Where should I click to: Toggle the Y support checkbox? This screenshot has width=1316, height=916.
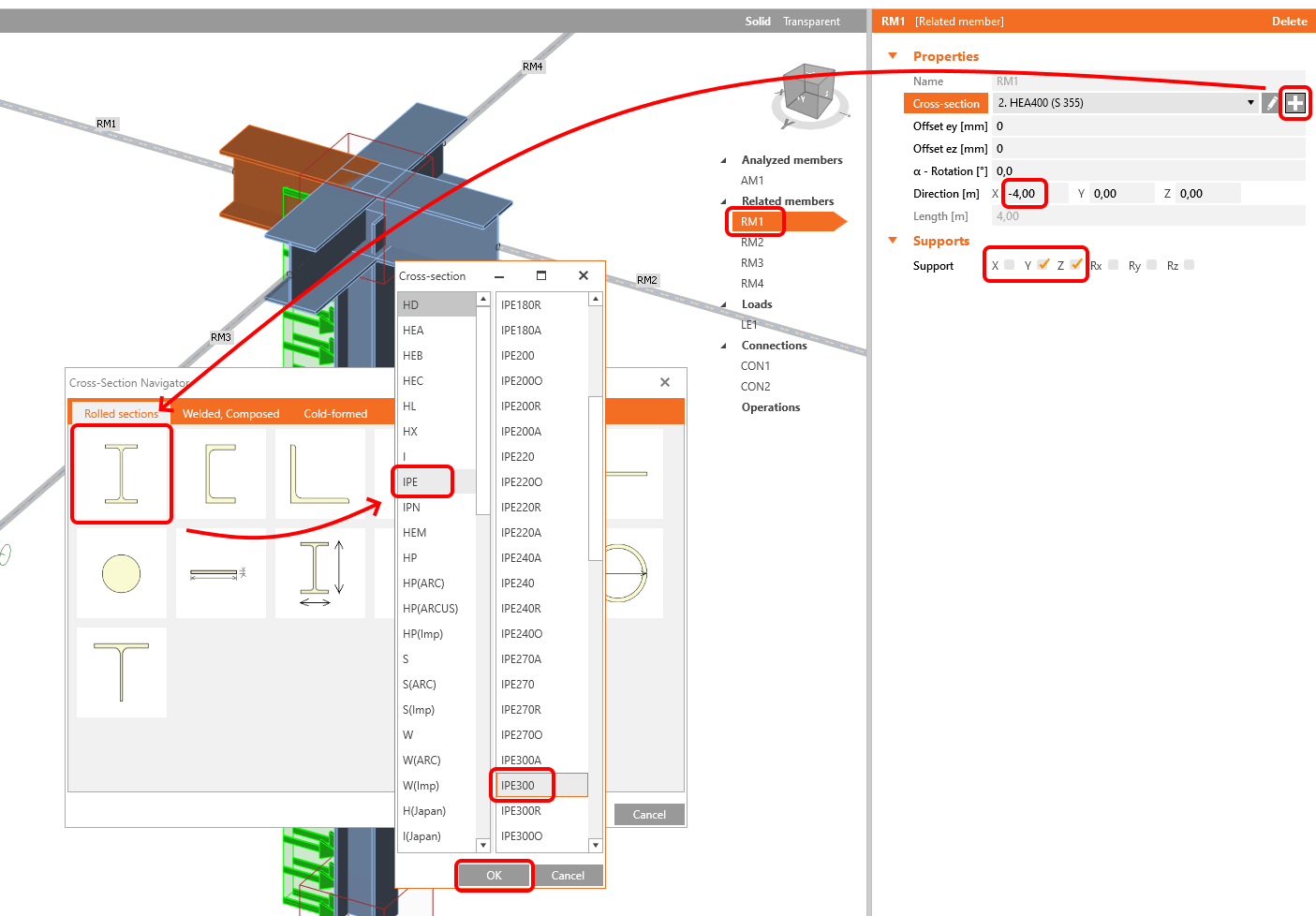[1043, 265]
